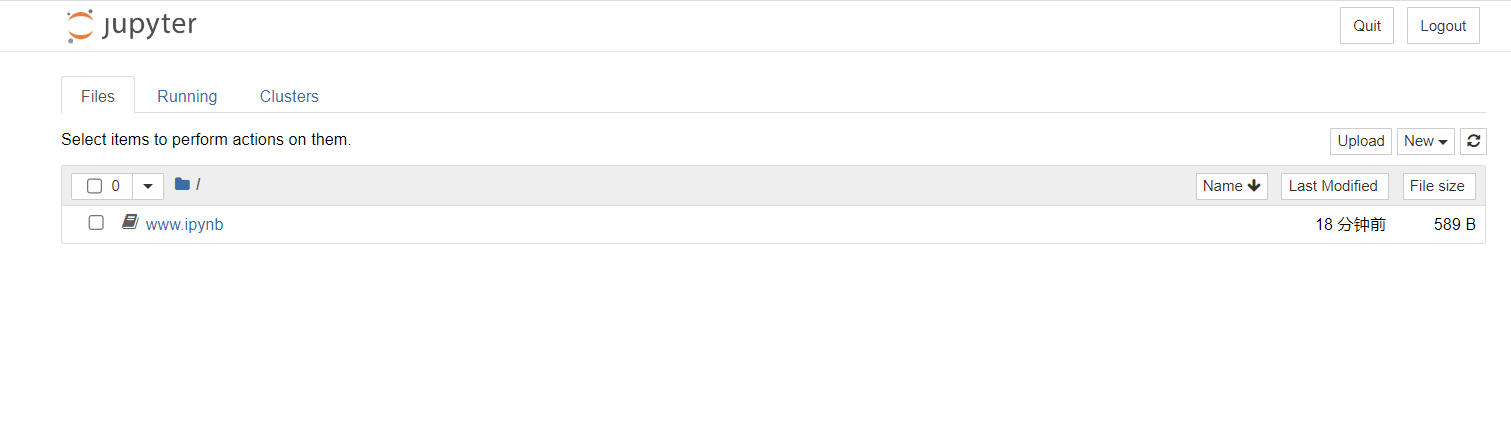Viewport: 1511px width, 429px height.
Task: Expand the New dropdown menu
Action: [x=1425, y=141]
